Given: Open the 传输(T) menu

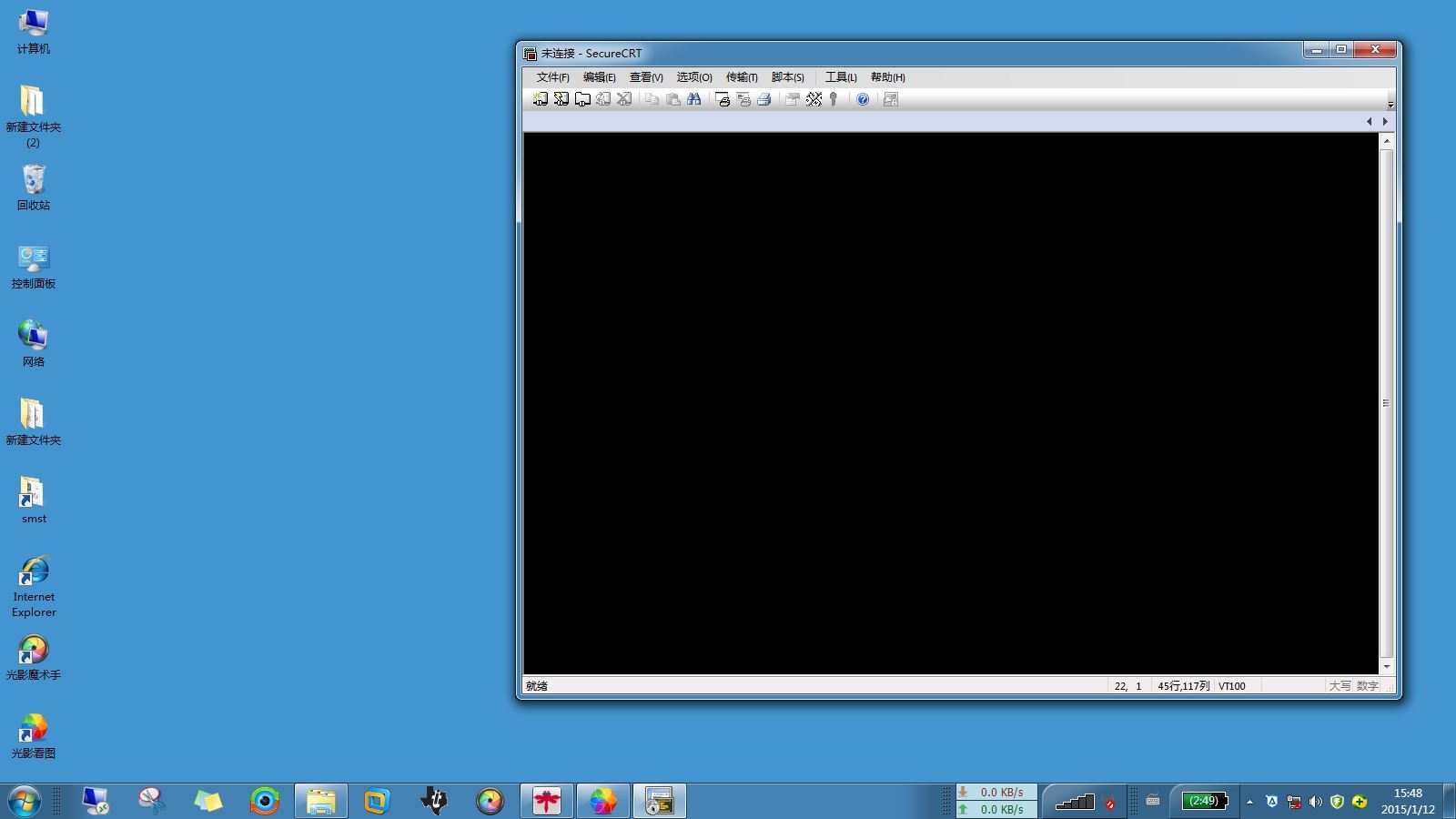Looking at the screenshot, I should click(x=742, y=77).
